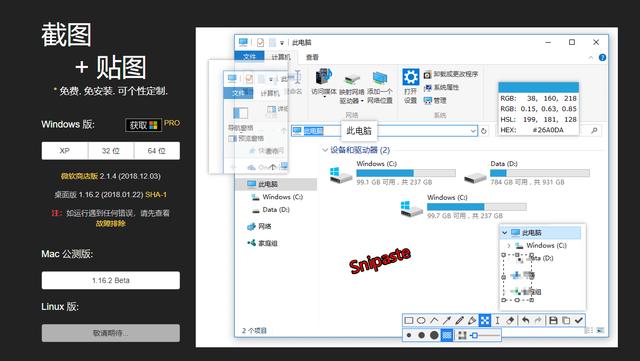Collapse the Devices and drives (2) group
Screen dimensions: 640x361
[325, 150]
